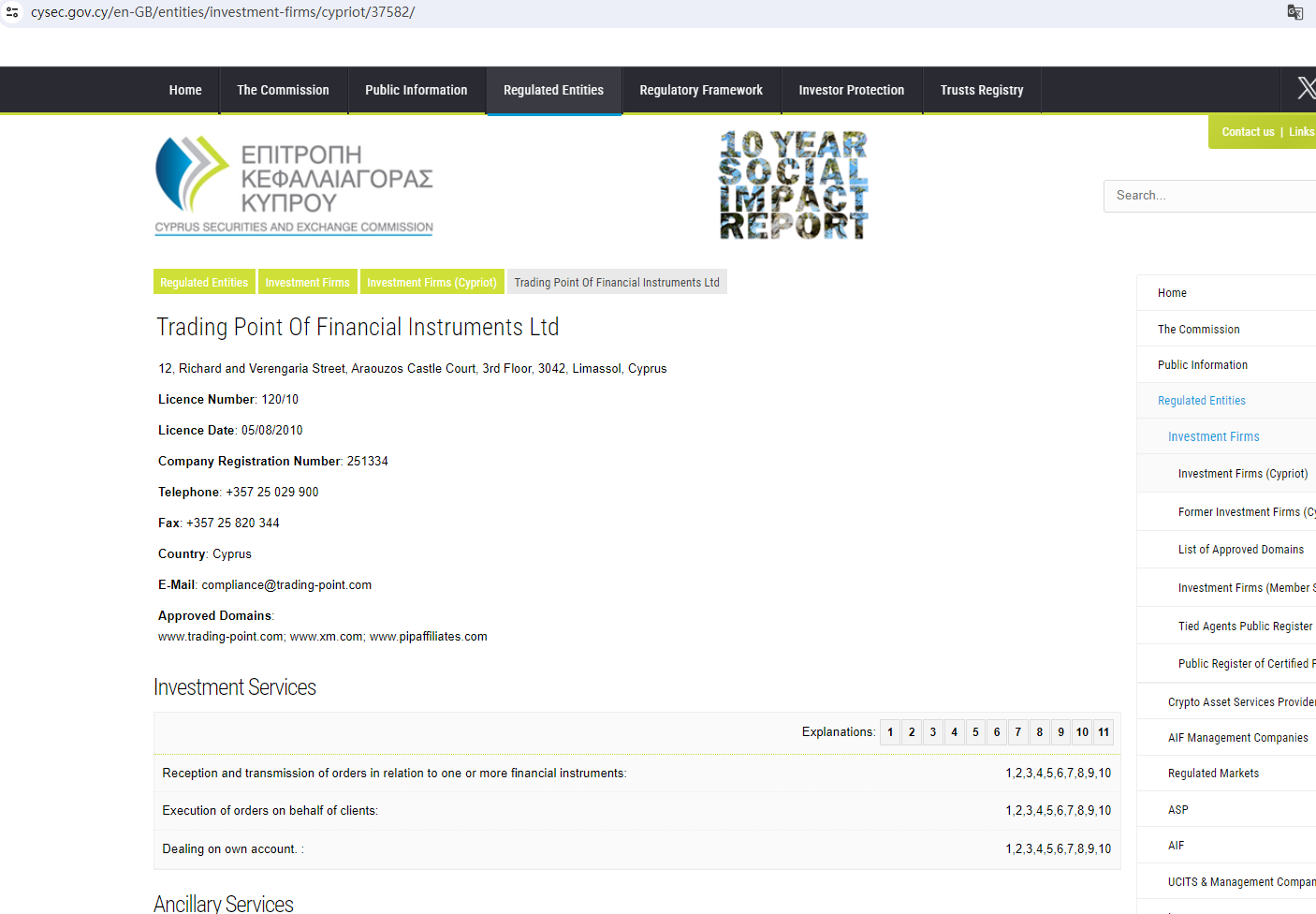Click the site info icon in address bar
The height and width of the screenshot is (914, 1316).
[x=12, y=12]
